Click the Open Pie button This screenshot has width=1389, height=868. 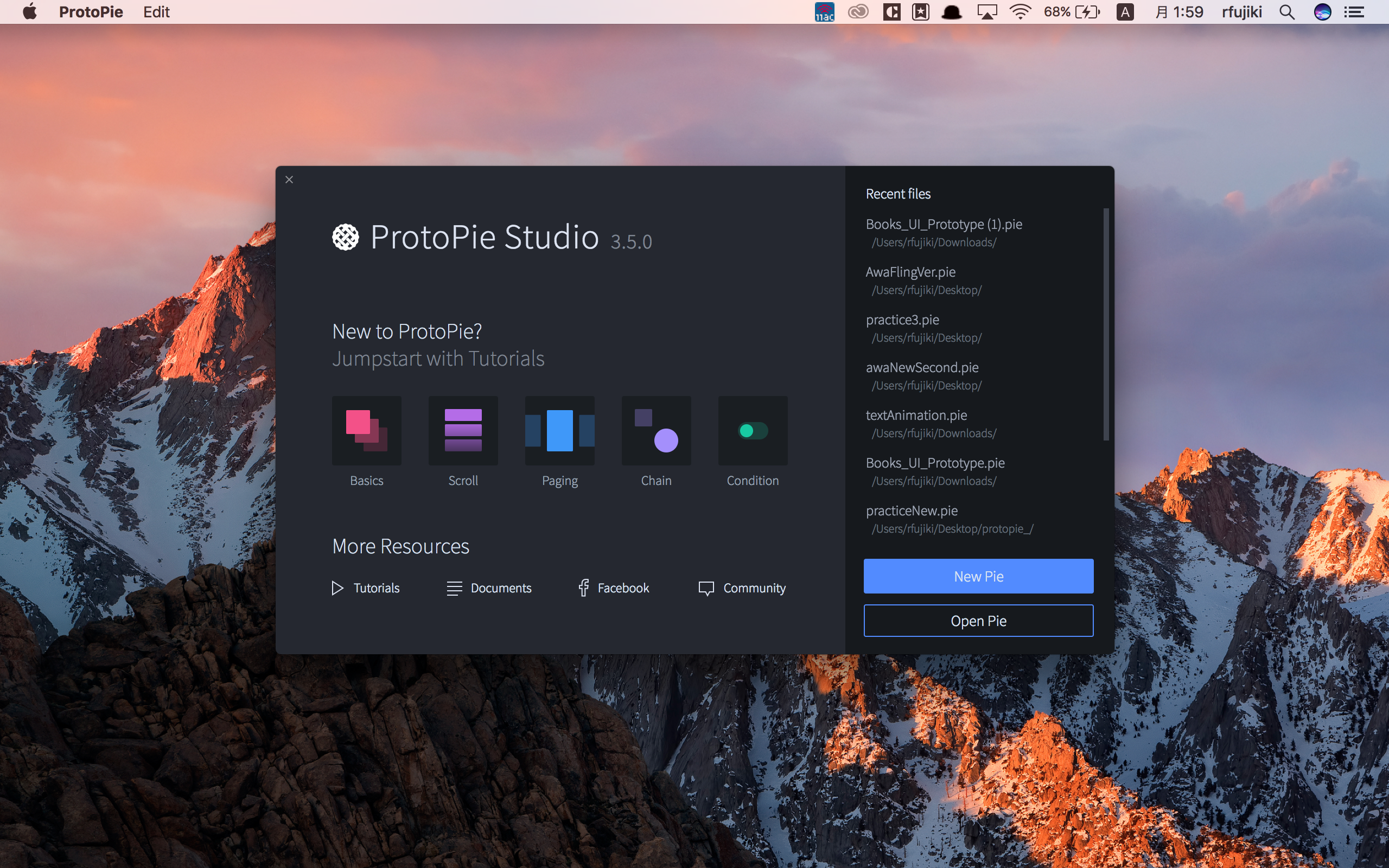978,621
